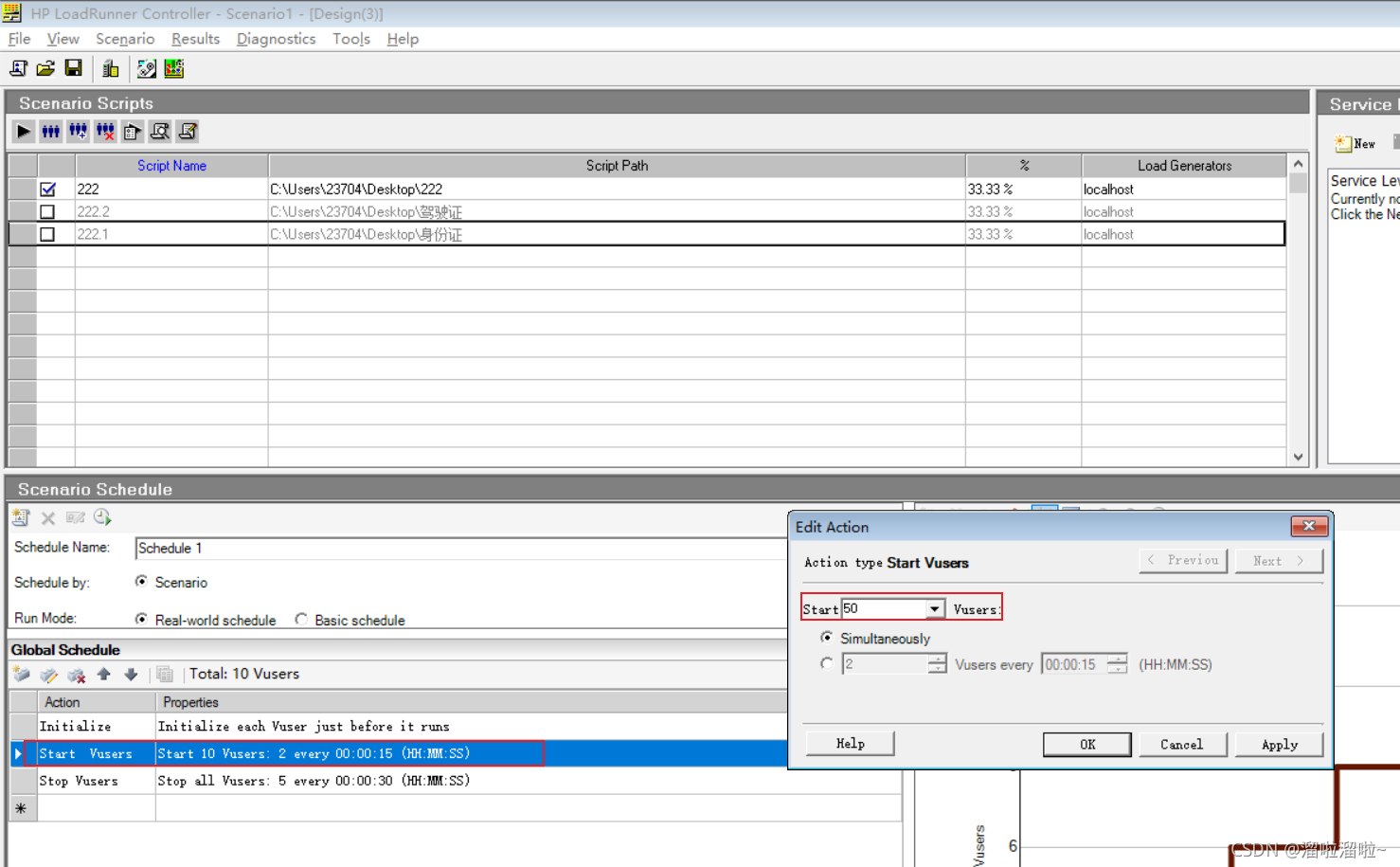Click the Schedule Name input field
1400x867 pixels.
(460, 549)
